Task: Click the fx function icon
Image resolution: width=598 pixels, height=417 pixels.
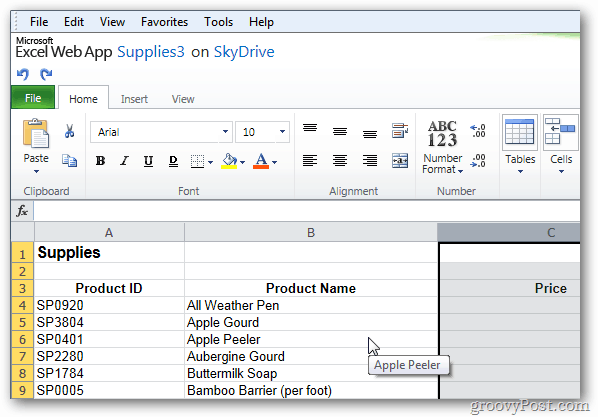Action: click(22, 211)
